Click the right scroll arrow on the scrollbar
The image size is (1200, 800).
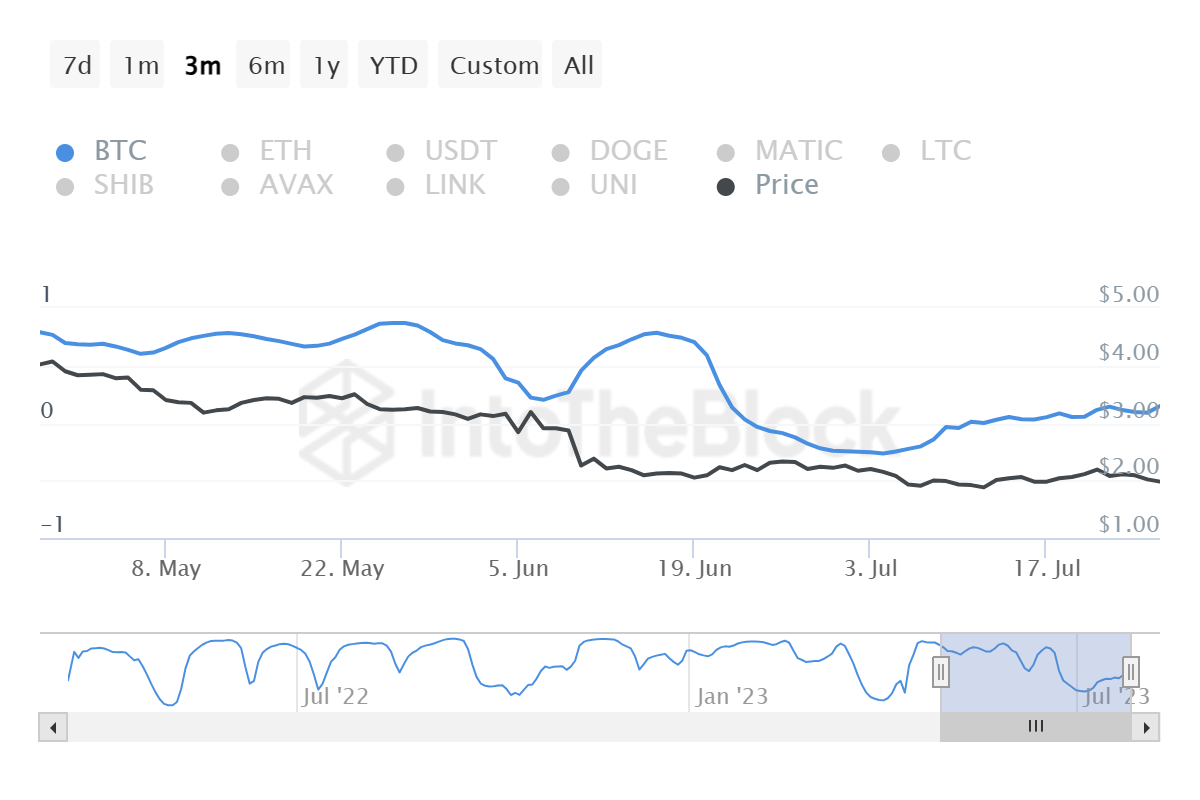pos(1146,727)
